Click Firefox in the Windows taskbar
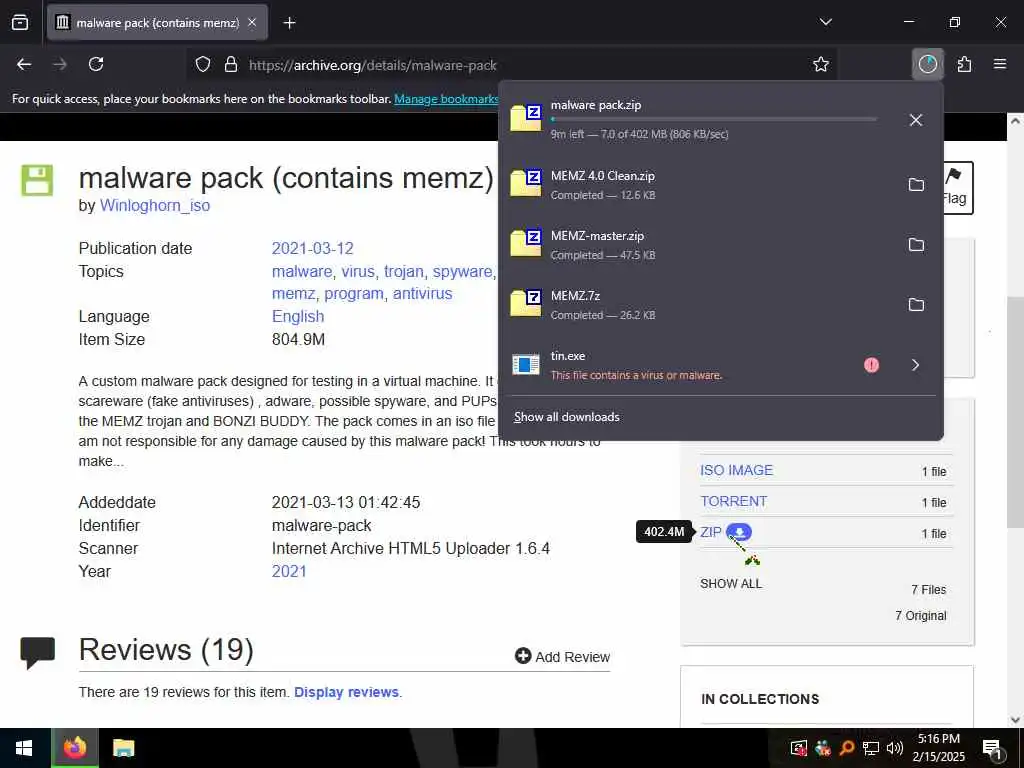The image size is (1024, 768). pyautogui.click(x=75, y=748)
